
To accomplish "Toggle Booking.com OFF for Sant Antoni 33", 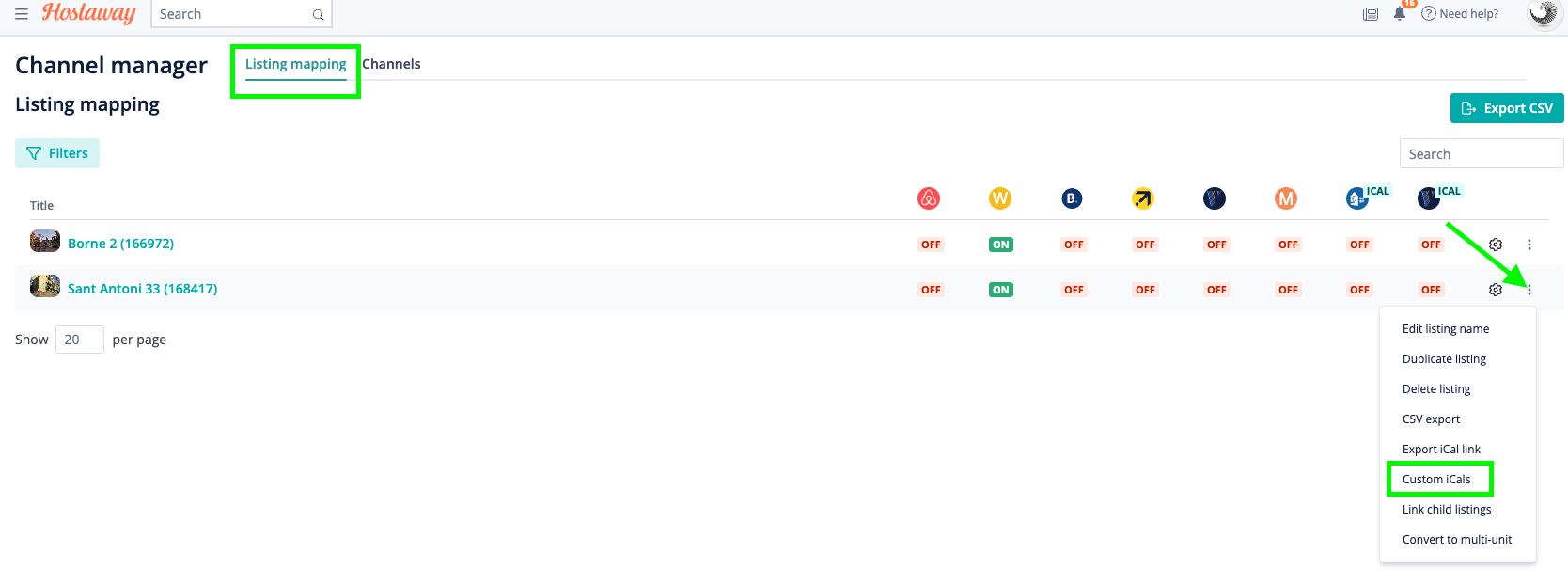I will pos(1074,290).
